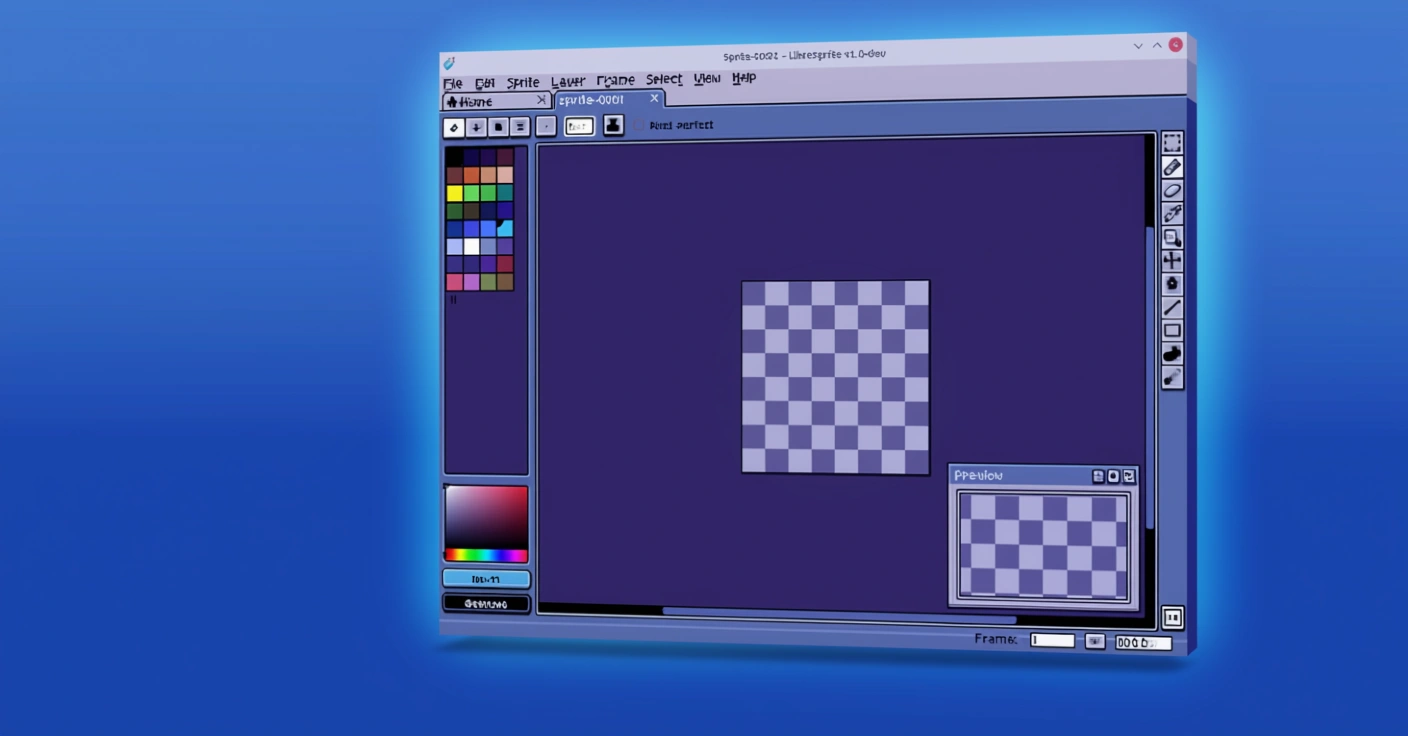The height and width of the screenshot is (736, 1408).
Task: Select the blob-shaped contour tool
Action: [1172, 354]
